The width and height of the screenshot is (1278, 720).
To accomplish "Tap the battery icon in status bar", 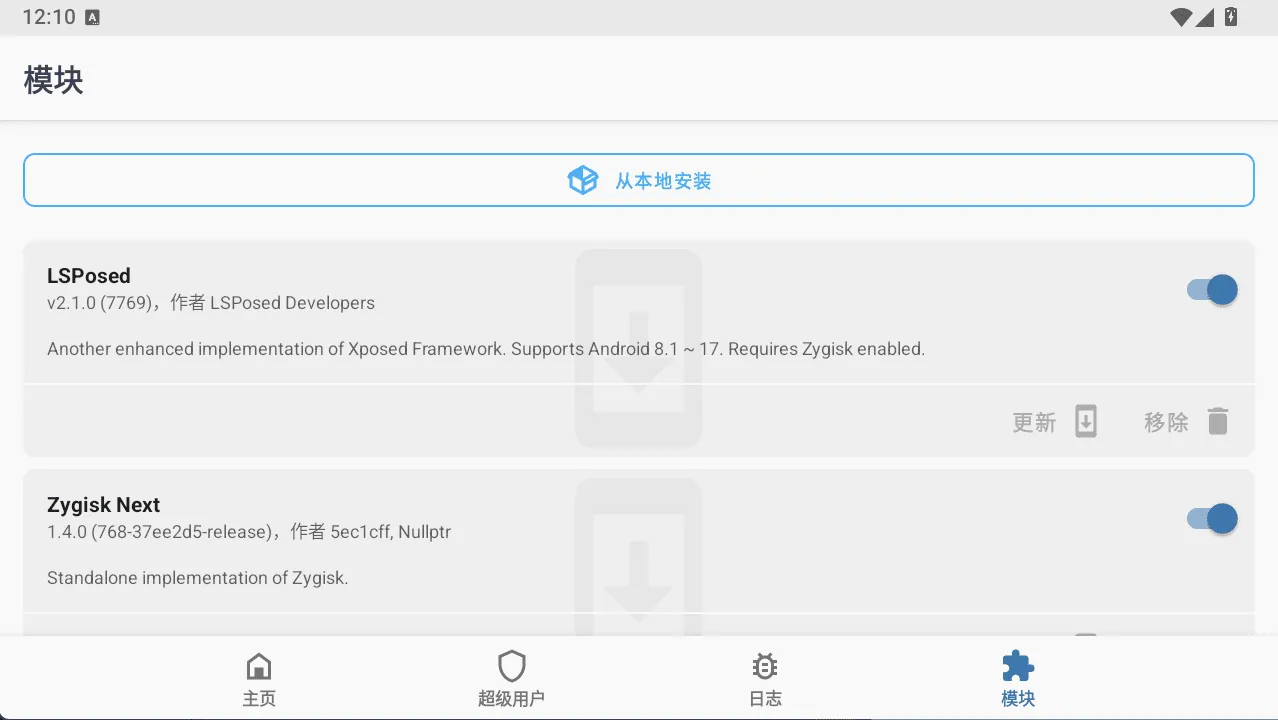I will (x=1231, y=17).
